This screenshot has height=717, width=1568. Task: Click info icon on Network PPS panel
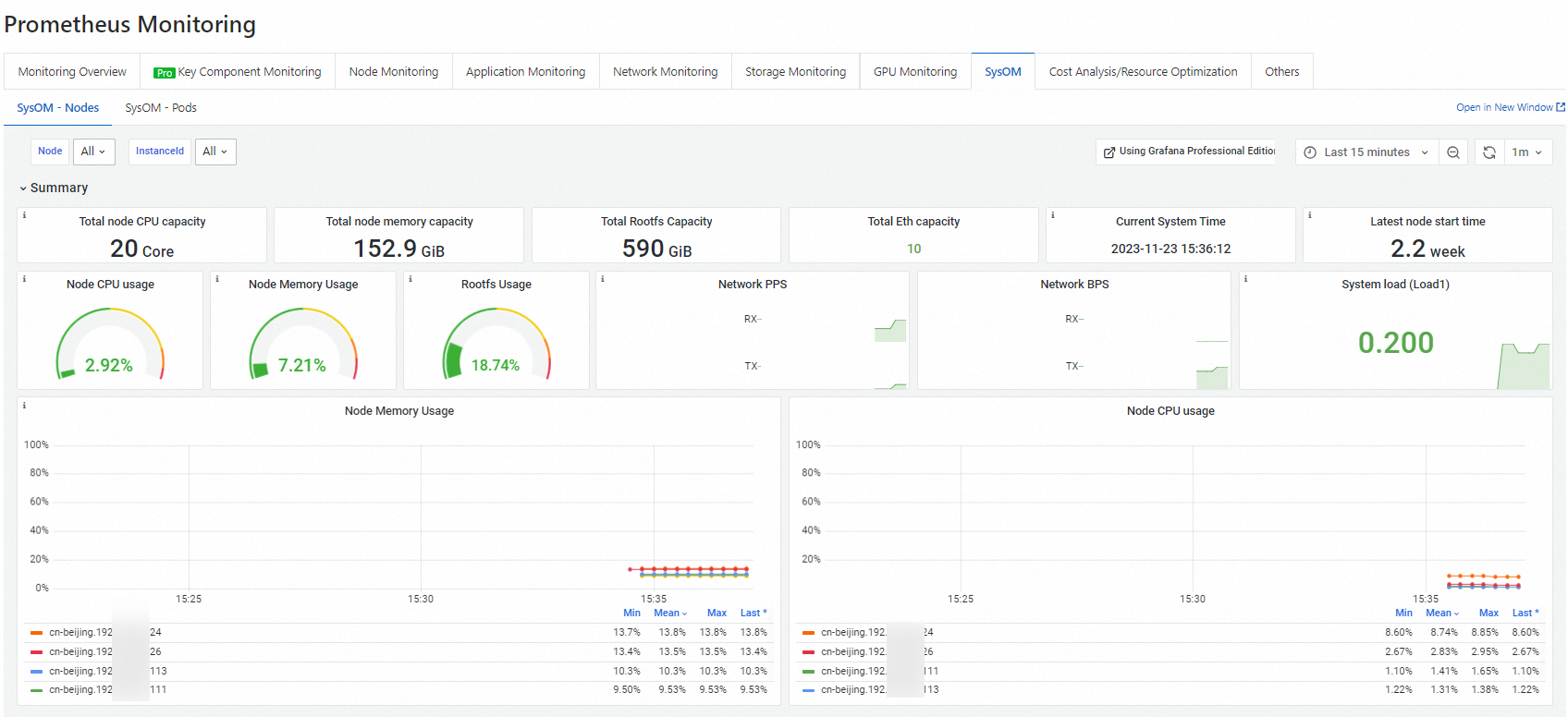point(603,279)
